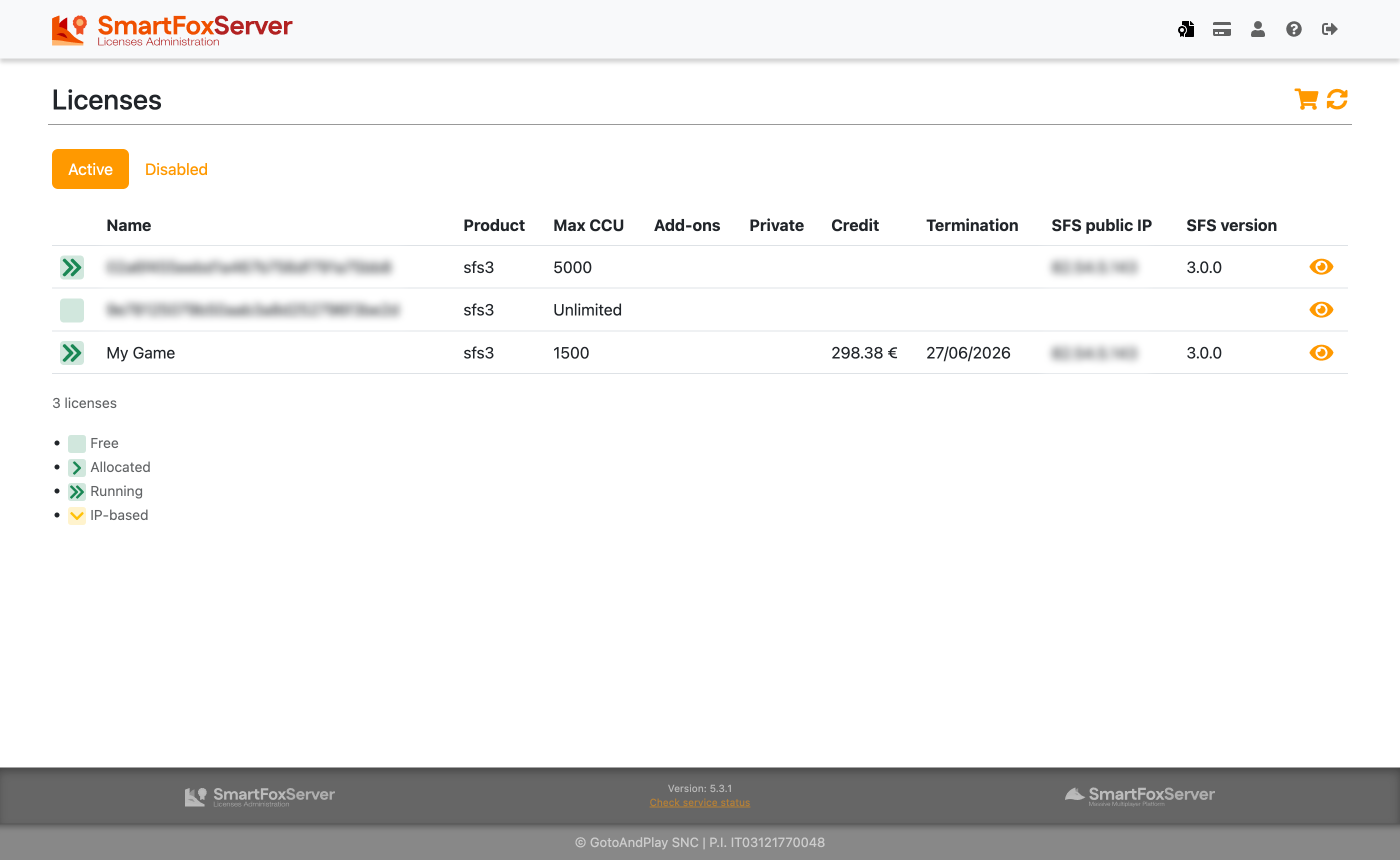Click free status square of Unlimited license

[x=71, y=310]
